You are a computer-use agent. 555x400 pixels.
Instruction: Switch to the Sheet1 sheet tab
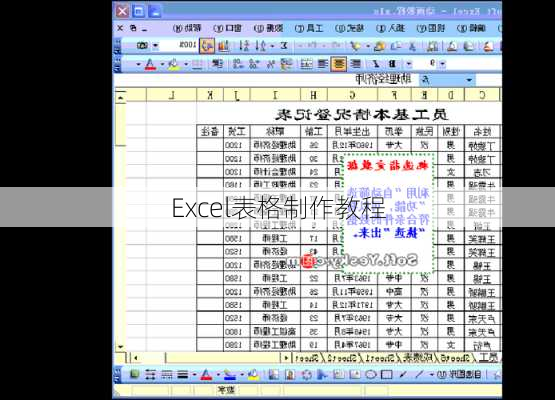click(381, 358)
